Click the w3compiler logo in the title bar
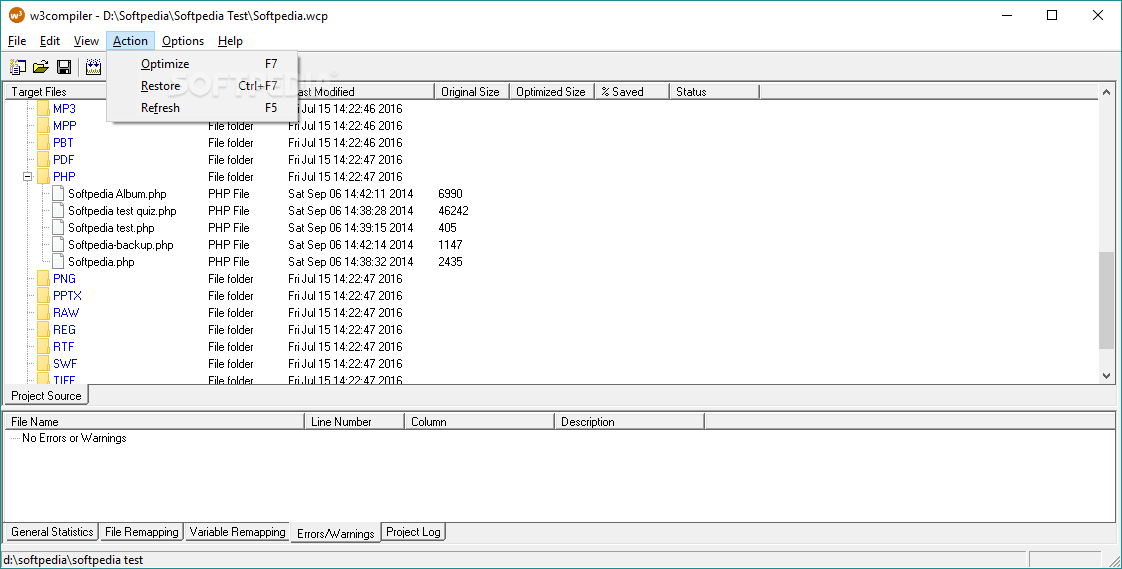Screen dimensions: 1122x569 pos(16,15)
